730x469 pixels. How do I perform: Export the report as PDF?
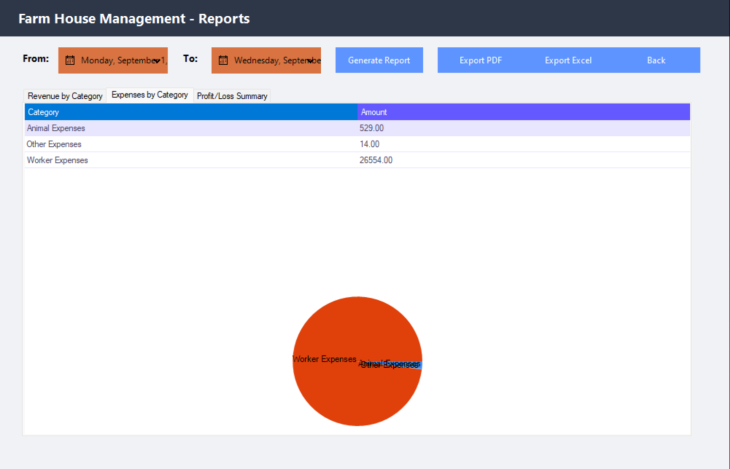tap(480, 60)
